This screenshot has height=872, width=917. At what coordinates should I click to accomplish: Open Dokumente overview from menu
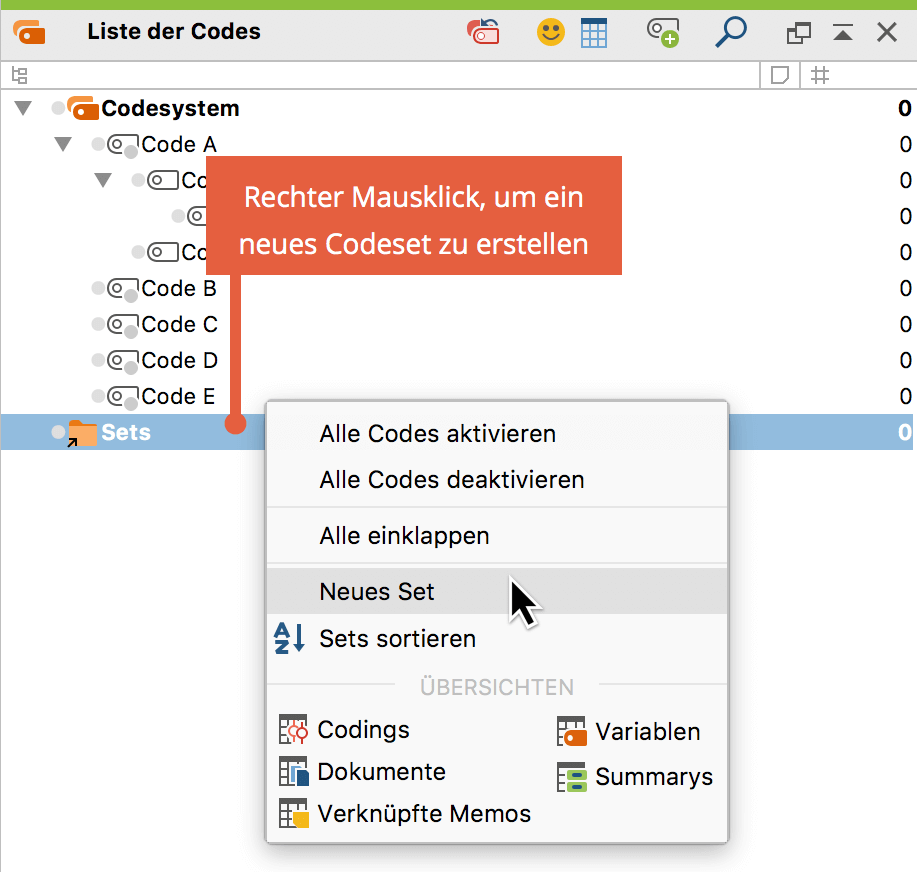point(381,772)
